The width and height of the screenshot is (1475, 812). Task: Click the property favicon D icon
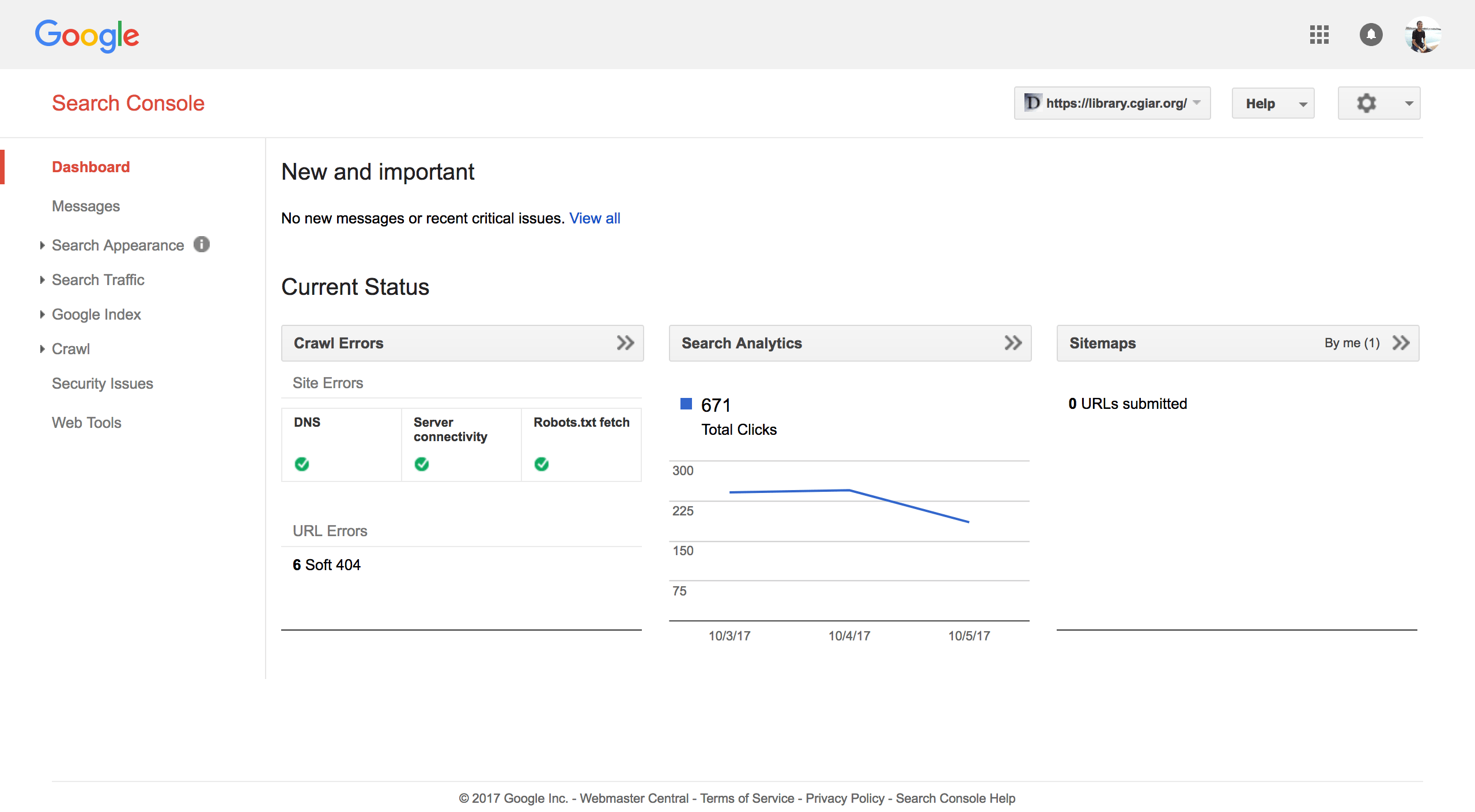[1032, 103]
